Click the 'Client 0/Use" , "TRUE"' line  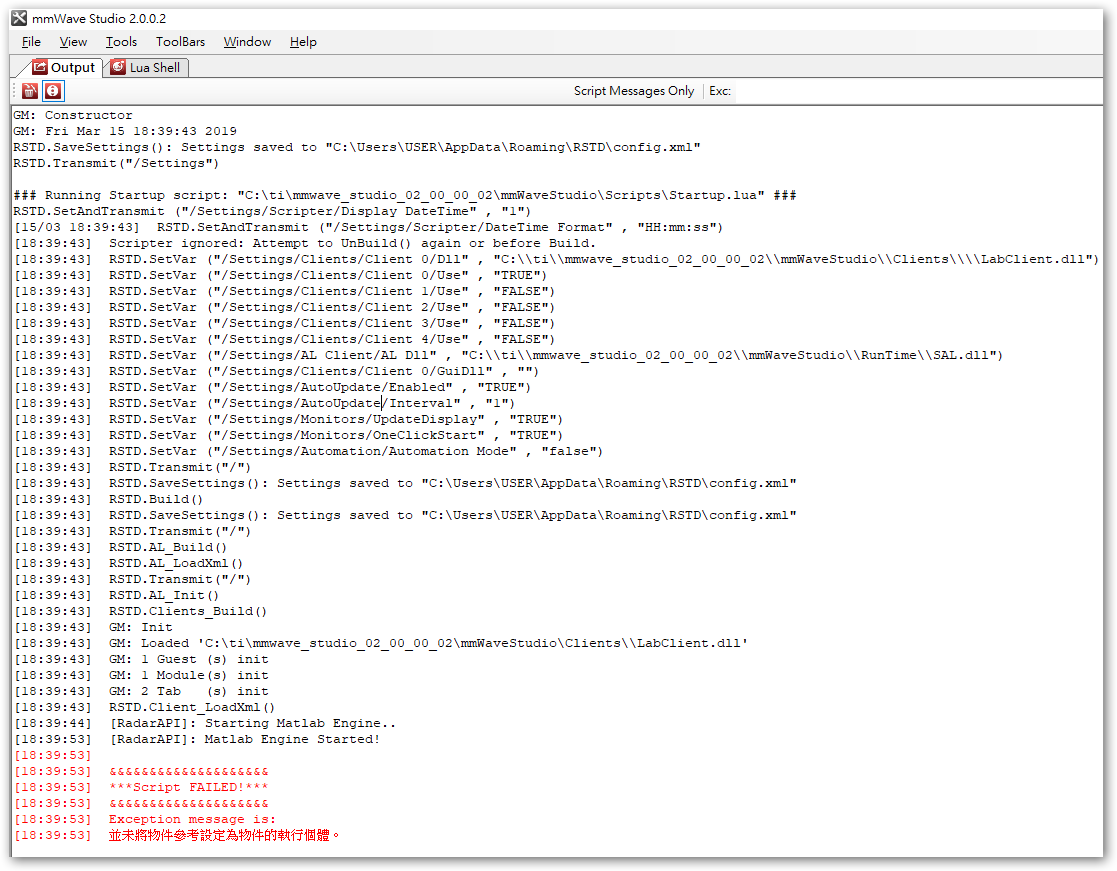281,275
